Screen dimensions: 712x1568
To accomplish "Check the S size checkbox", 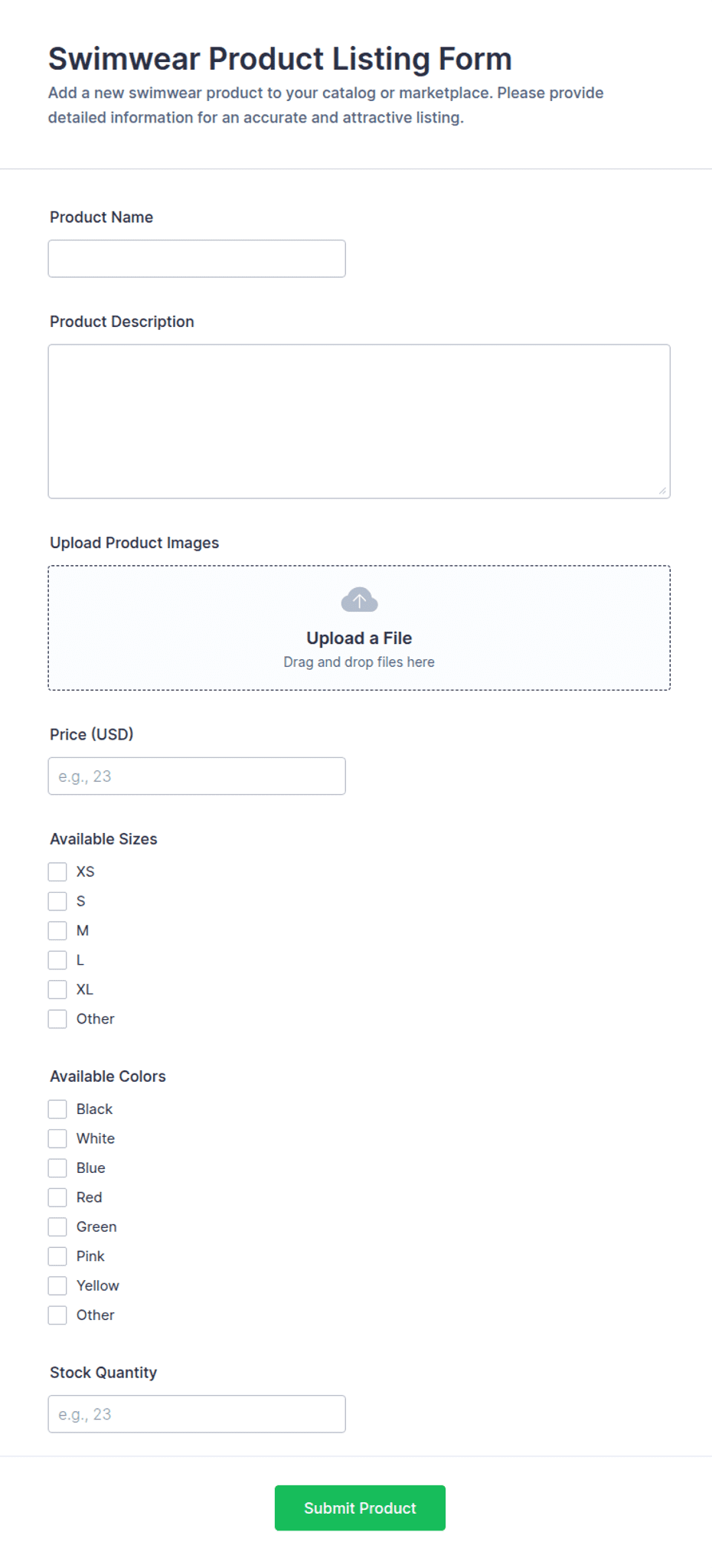I will (x=57, y=901).
